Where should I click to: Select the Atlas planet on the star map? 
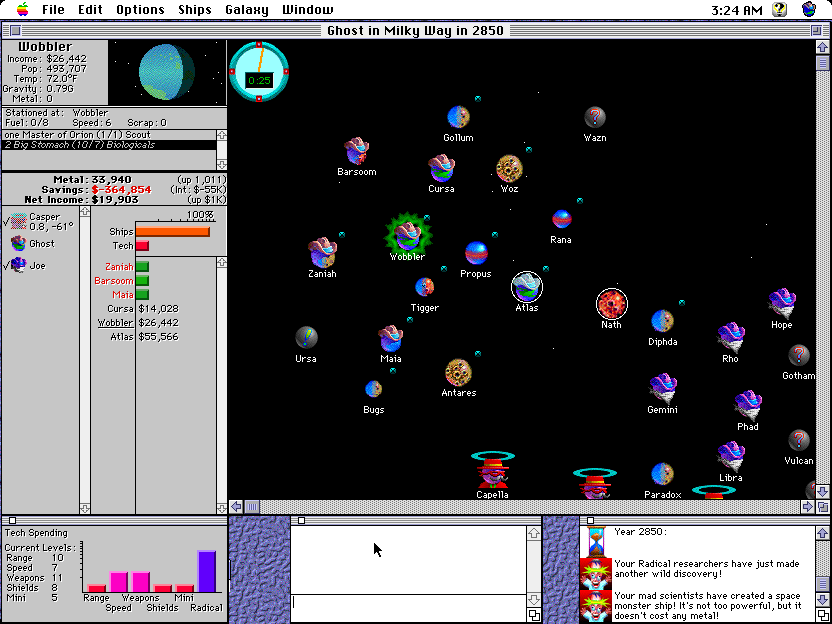click(x=527, y=287)
